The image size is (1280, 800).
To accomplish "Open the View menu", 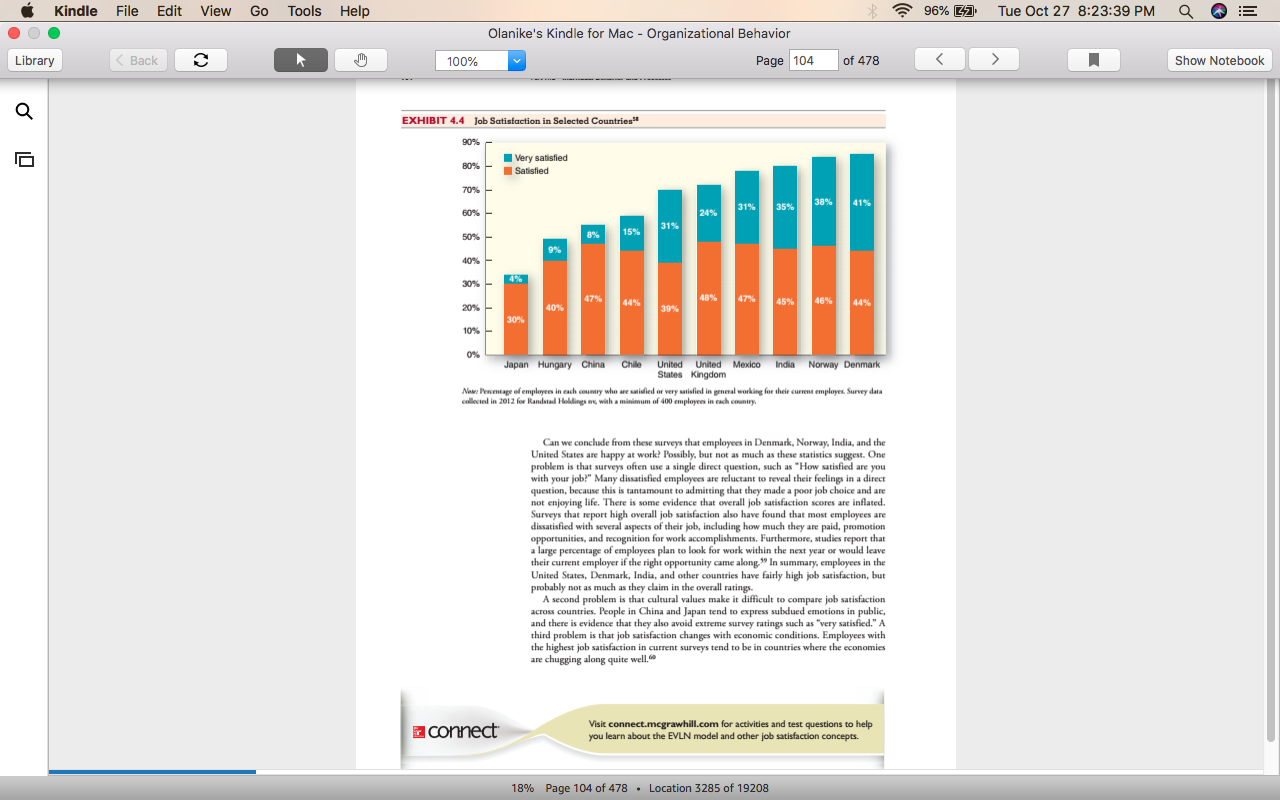I will point(216,11).
